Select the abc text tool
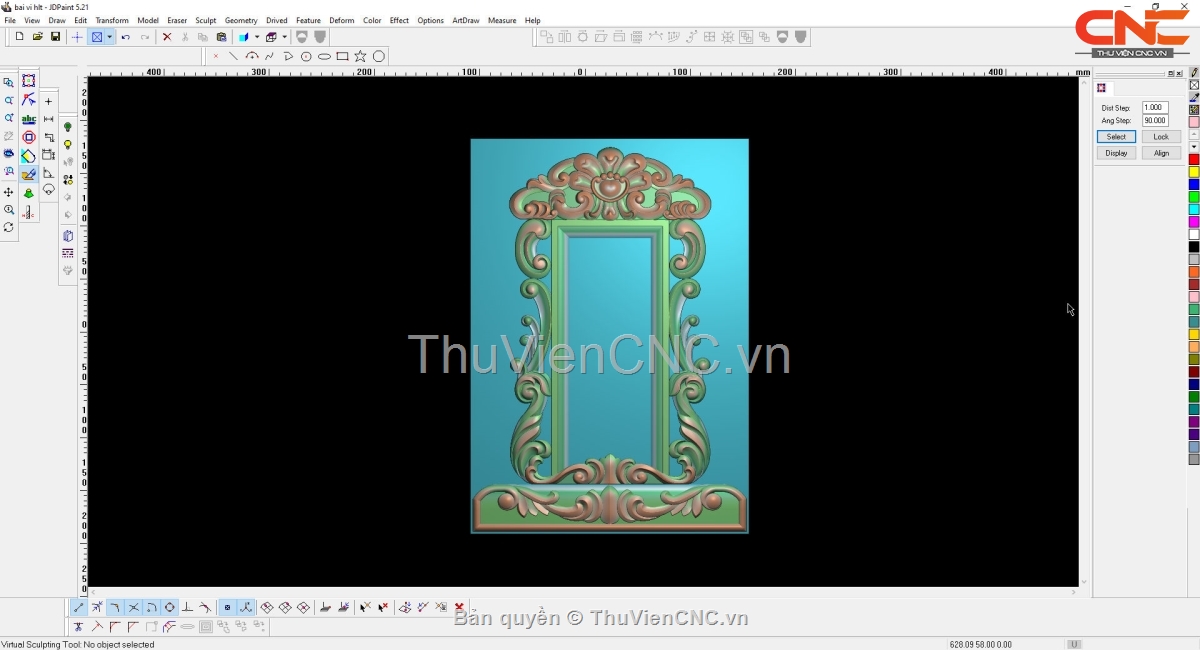The width and height of the screenshot is (1200, 650). pos(29,119)
